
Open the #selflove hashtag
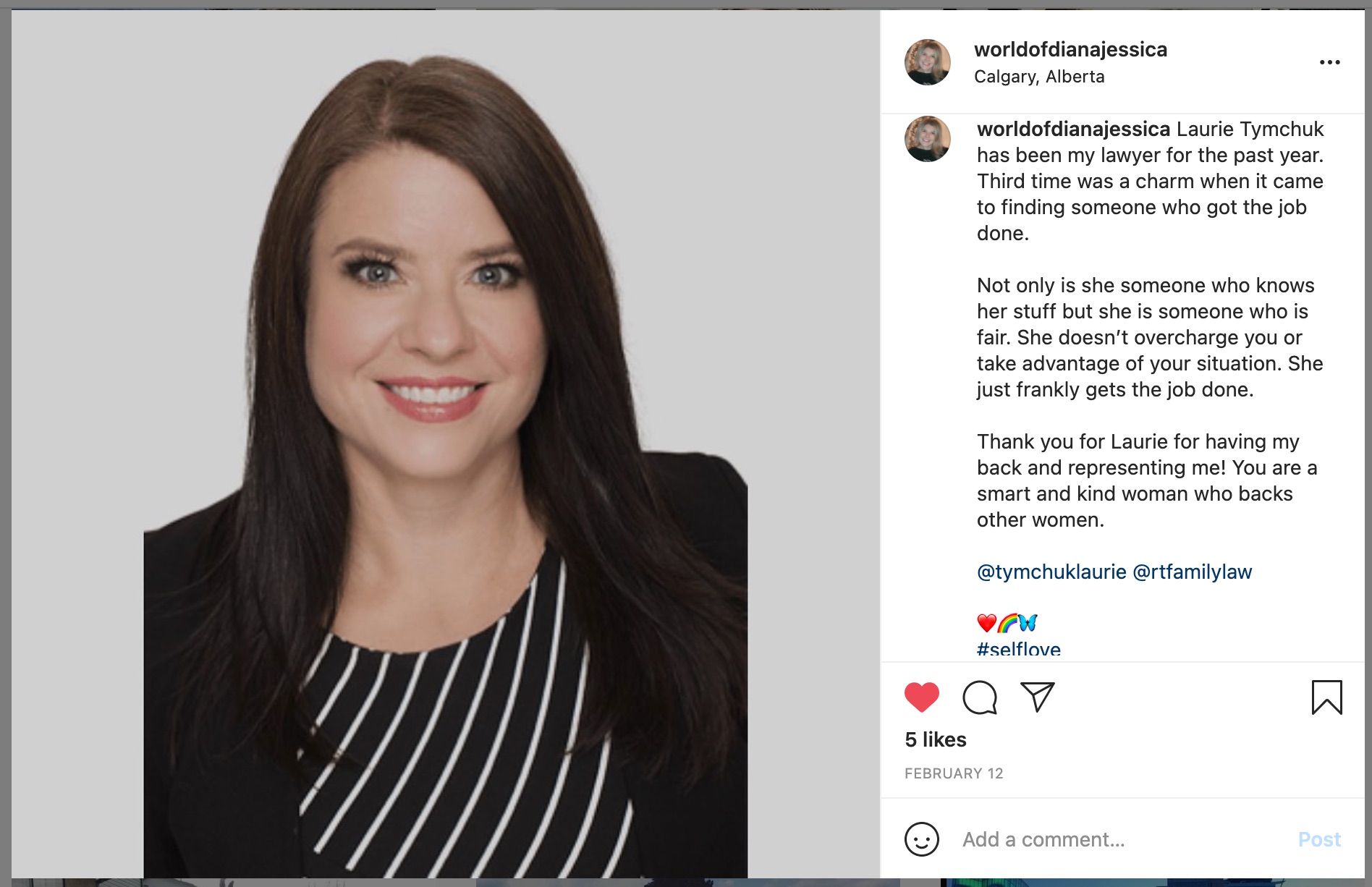tap(1019, 648)
